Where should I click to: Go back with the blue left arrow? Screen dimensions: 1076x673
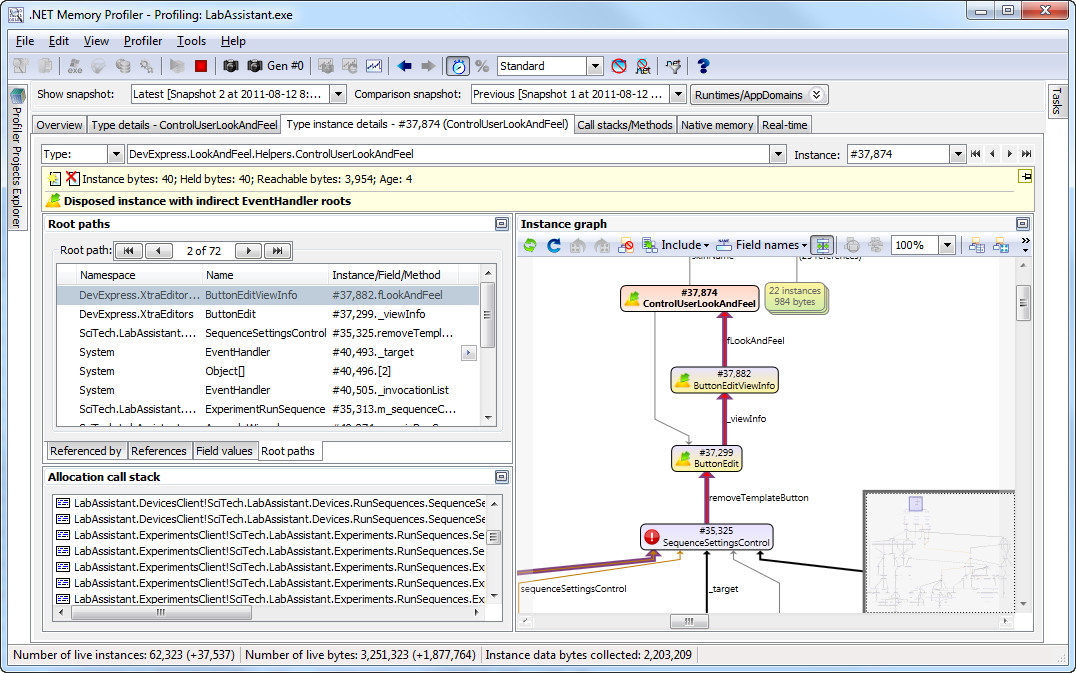pos(404,66)
